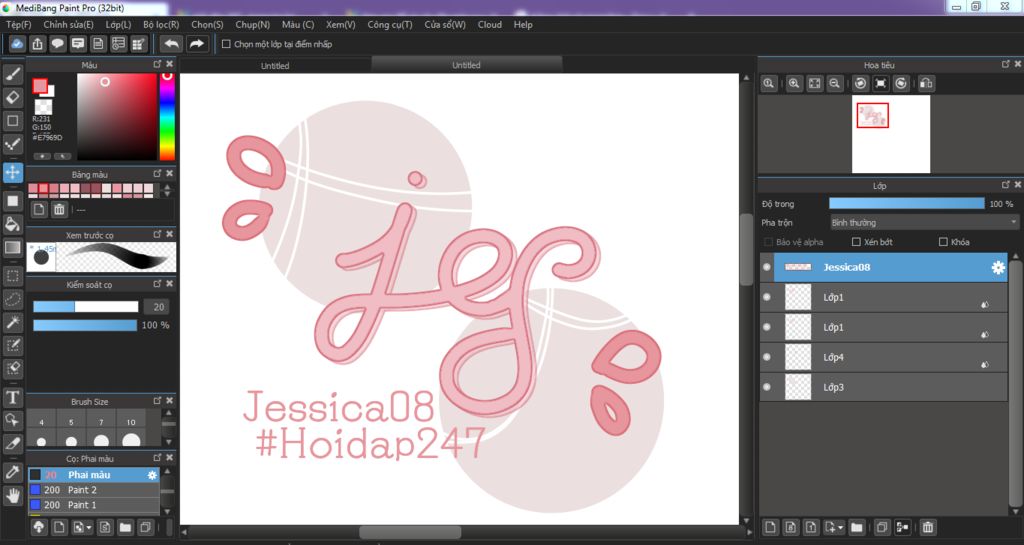Screen dimensions: 1024x545
Task: Zoom out on the navigator
Action: [835, 84]
